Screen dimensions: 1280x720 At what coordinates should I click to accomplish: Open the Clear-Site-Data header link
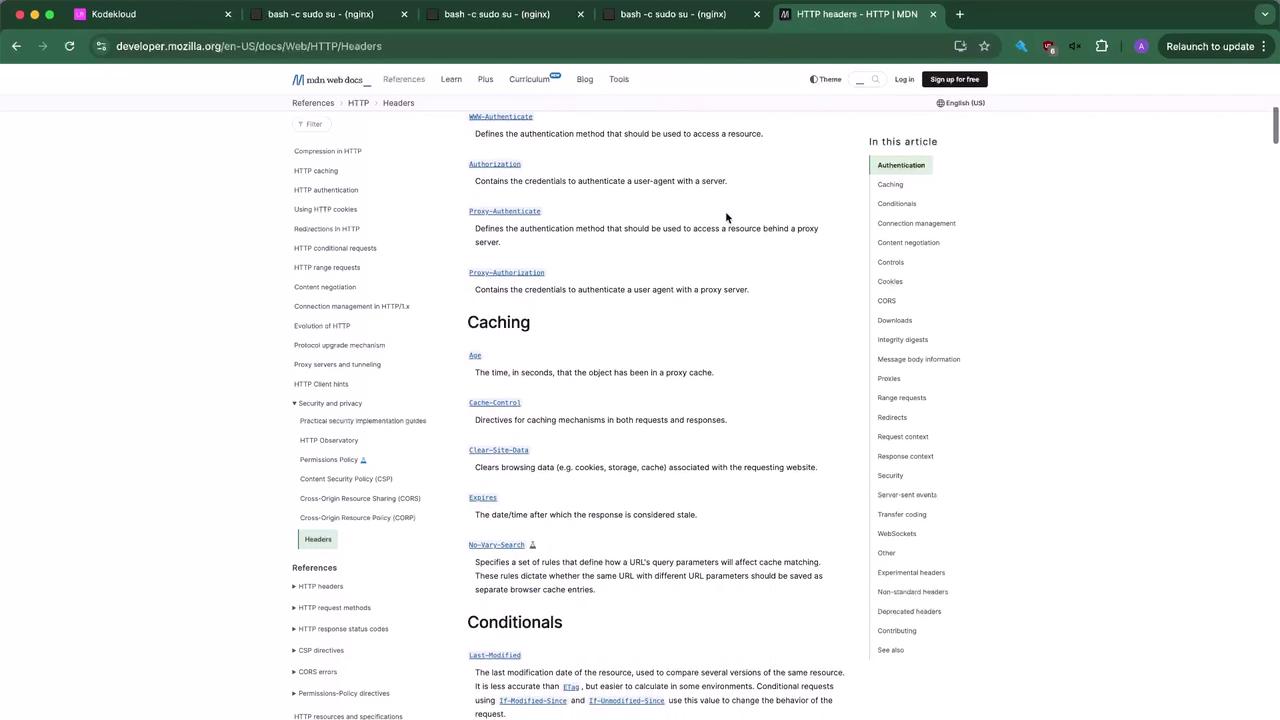(499, 451)
